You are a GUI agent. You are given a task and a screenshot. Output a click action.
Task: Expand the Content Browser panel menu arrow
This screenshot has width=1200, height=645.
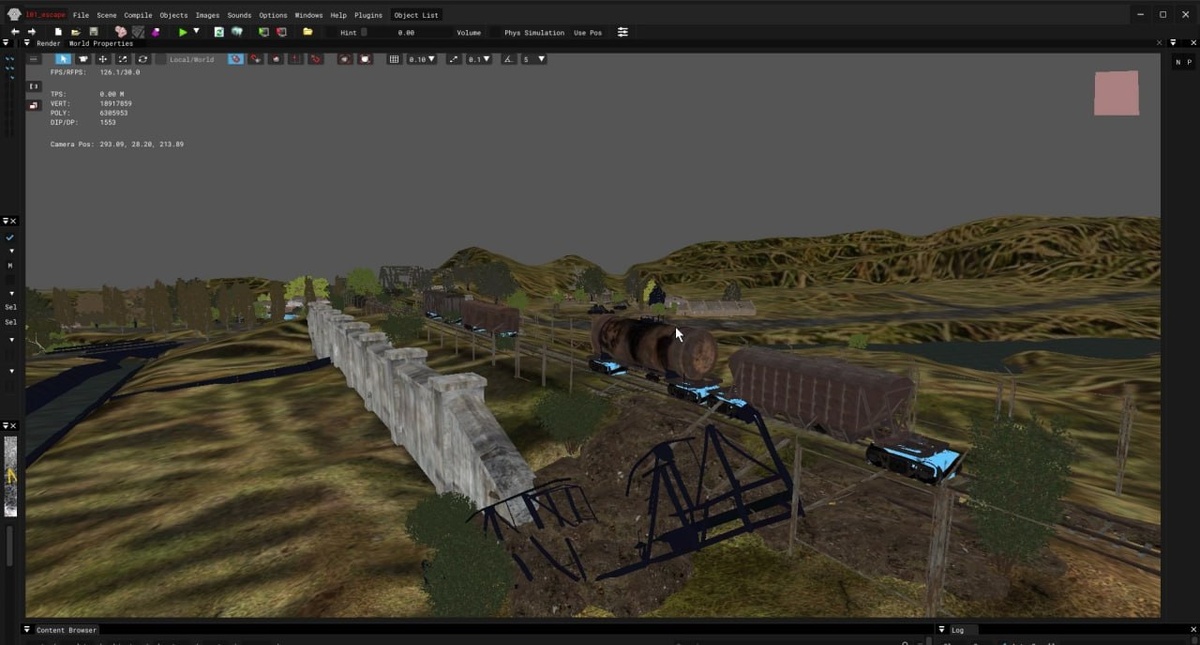[x=27, y=630]
